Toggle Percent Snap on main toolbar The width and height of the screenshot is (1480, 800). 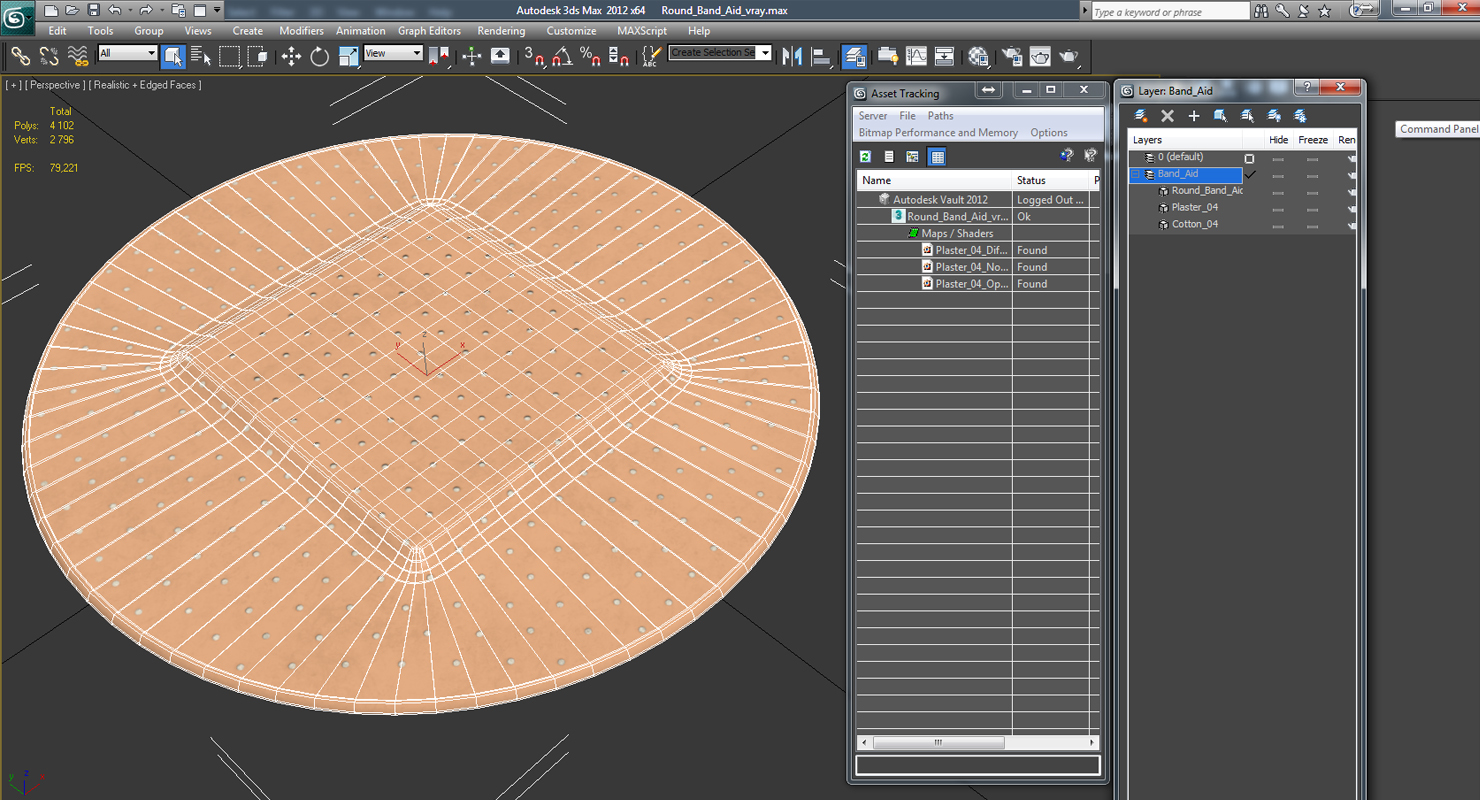(x=590, y=56)
